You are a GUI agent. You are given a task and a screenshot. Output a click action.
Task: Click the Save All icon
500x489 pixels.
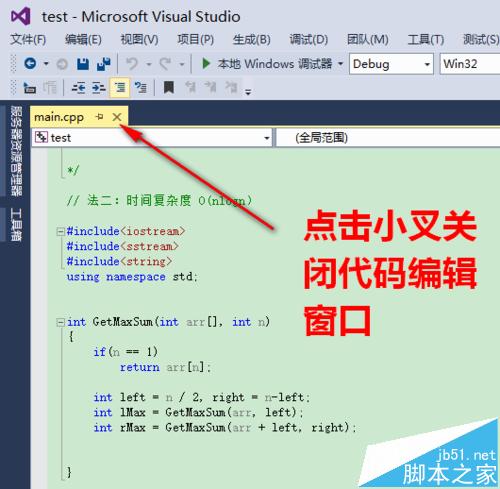click(104, 64)
